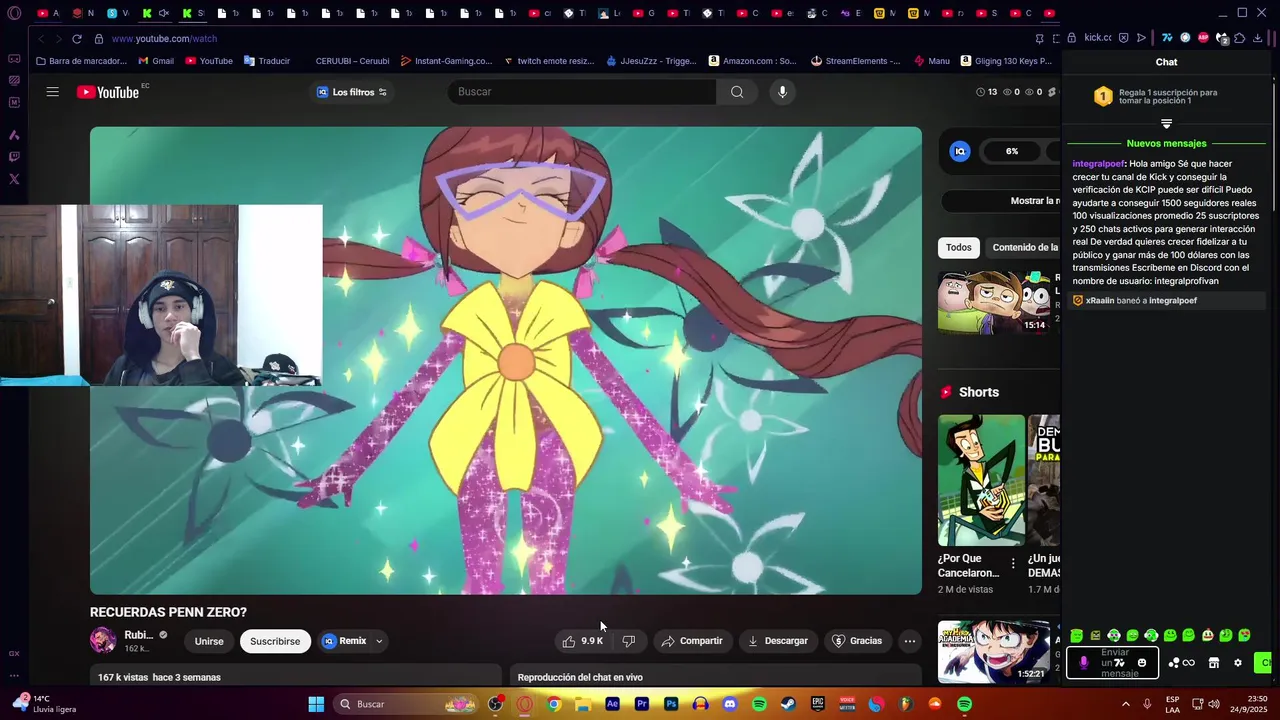
Task: Toggle Los filtros button in YouTube header
Action: click(352, 92)
